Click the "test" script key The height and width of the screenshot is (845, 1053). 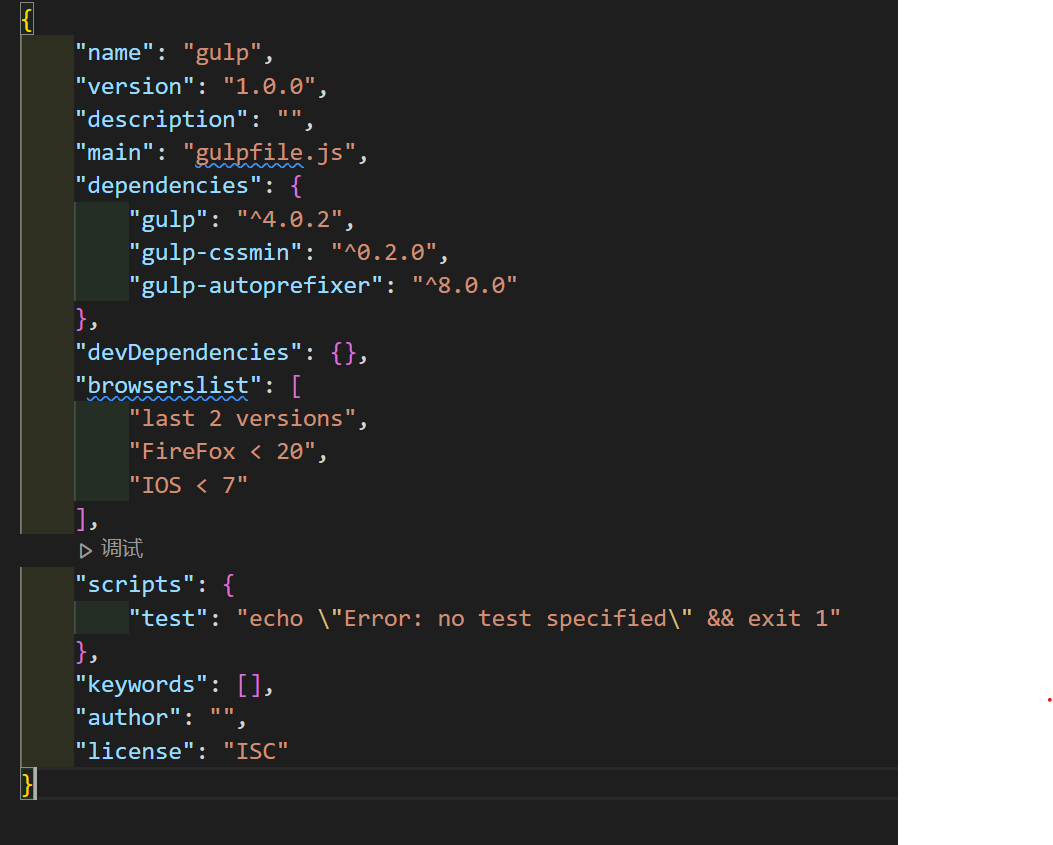(x=169, y=619)
